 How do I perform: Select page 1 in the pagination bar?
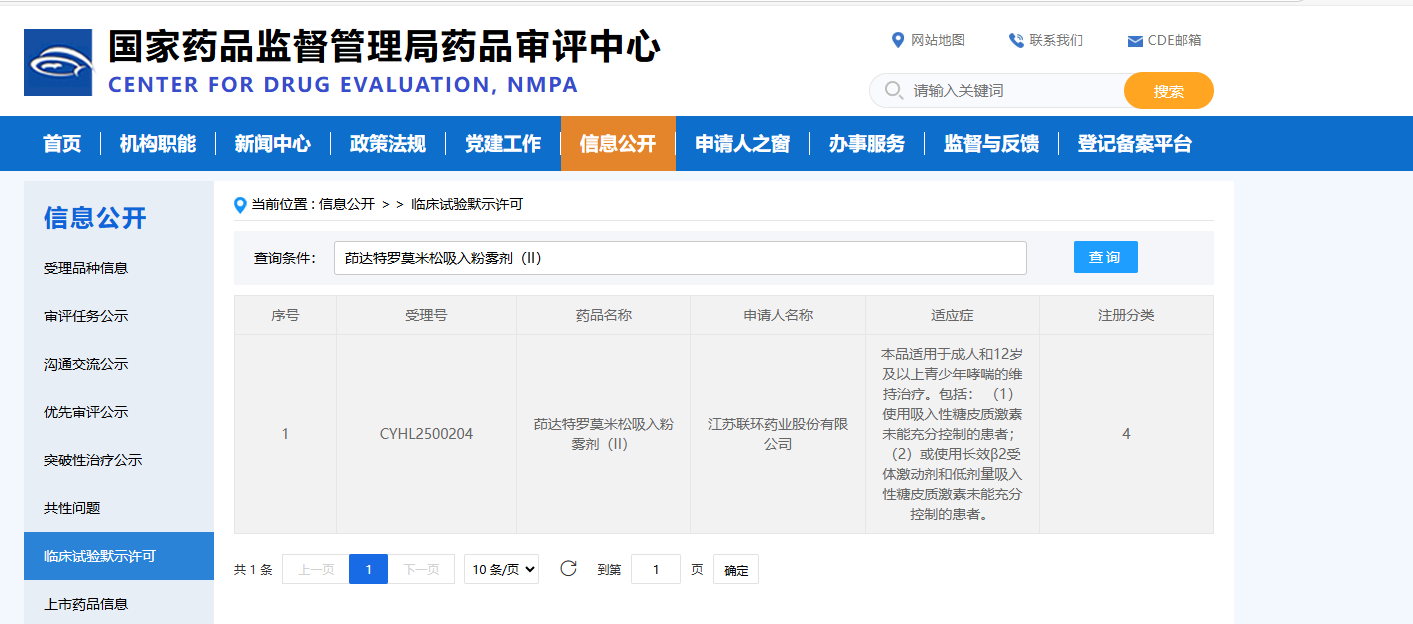point(368,568)
